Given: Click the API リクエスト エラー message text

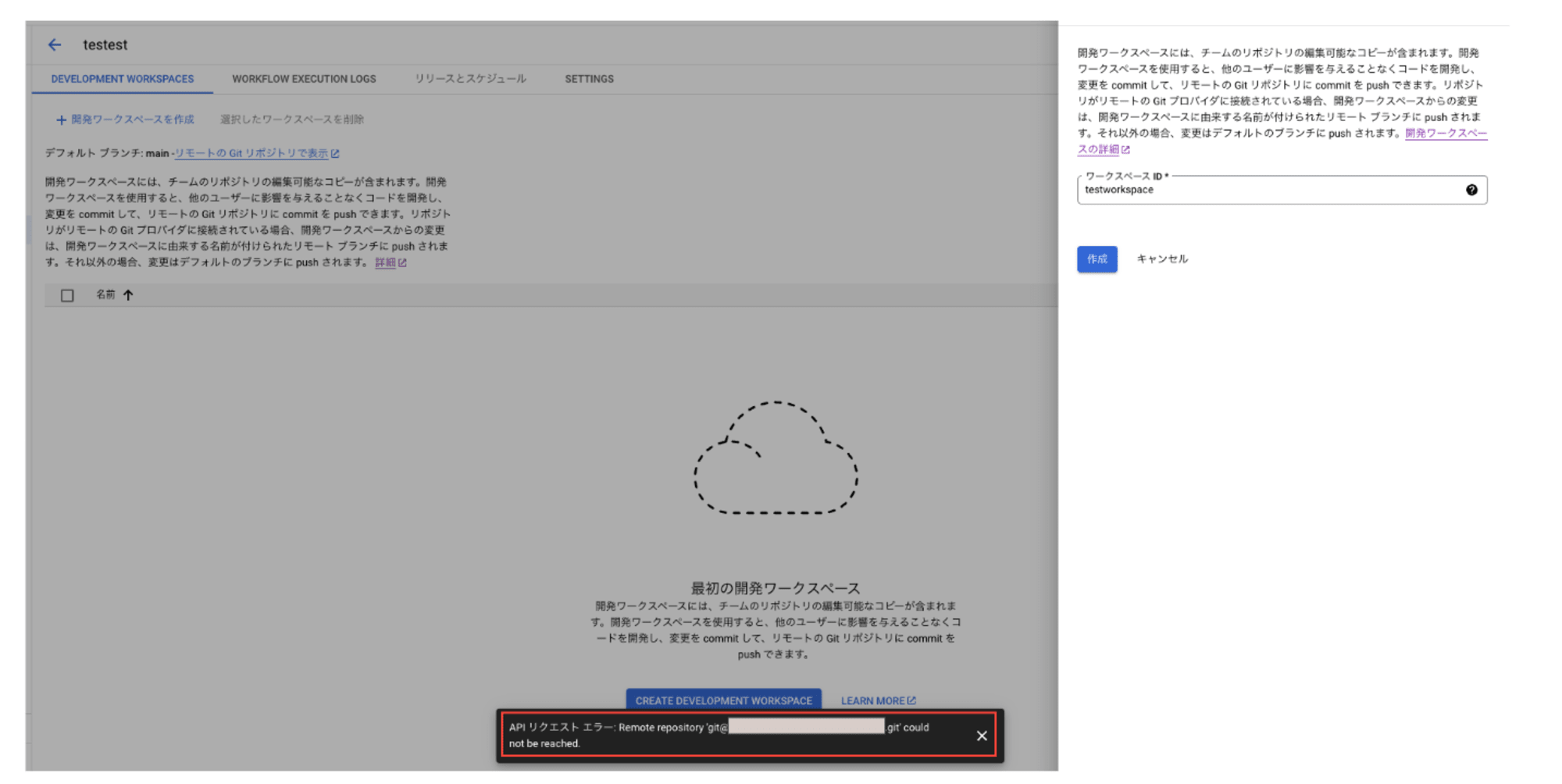Looking at the screenshot, I should pos(719,735).
